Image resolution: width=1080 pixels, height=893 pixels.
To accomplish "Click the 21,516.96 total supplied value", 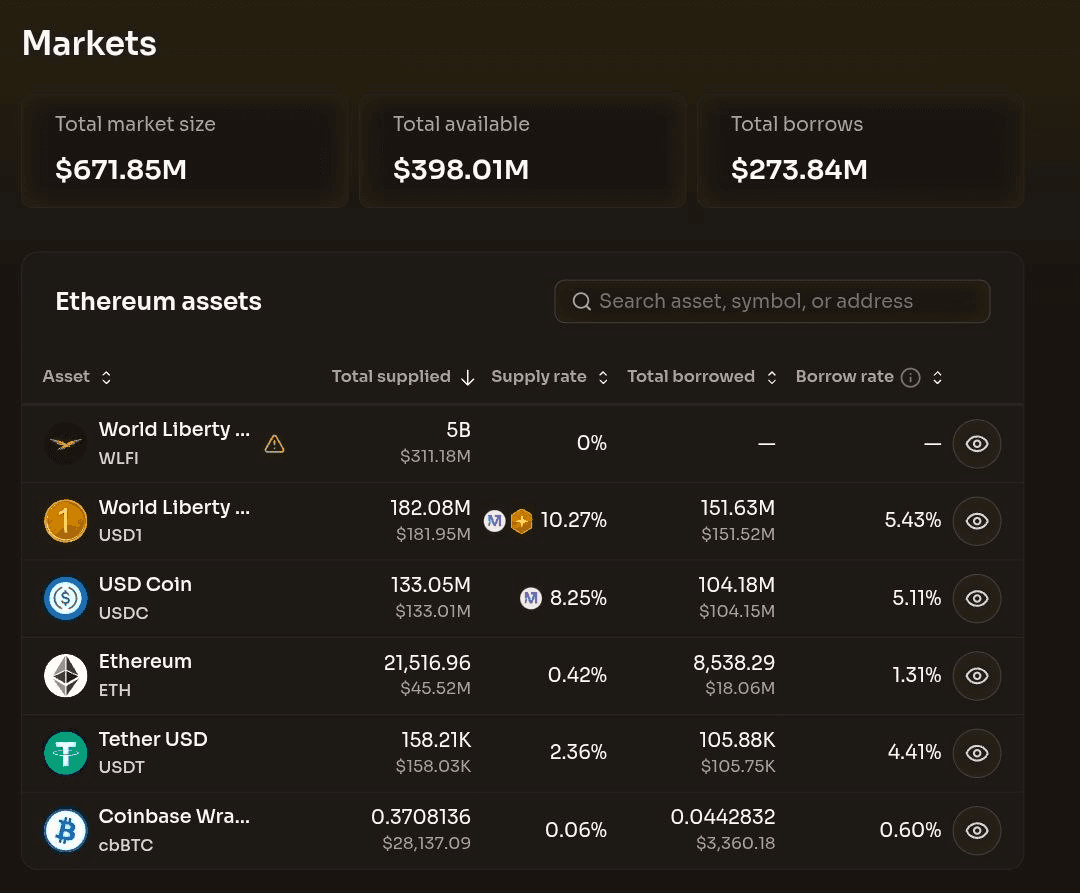I will [427, 662].
